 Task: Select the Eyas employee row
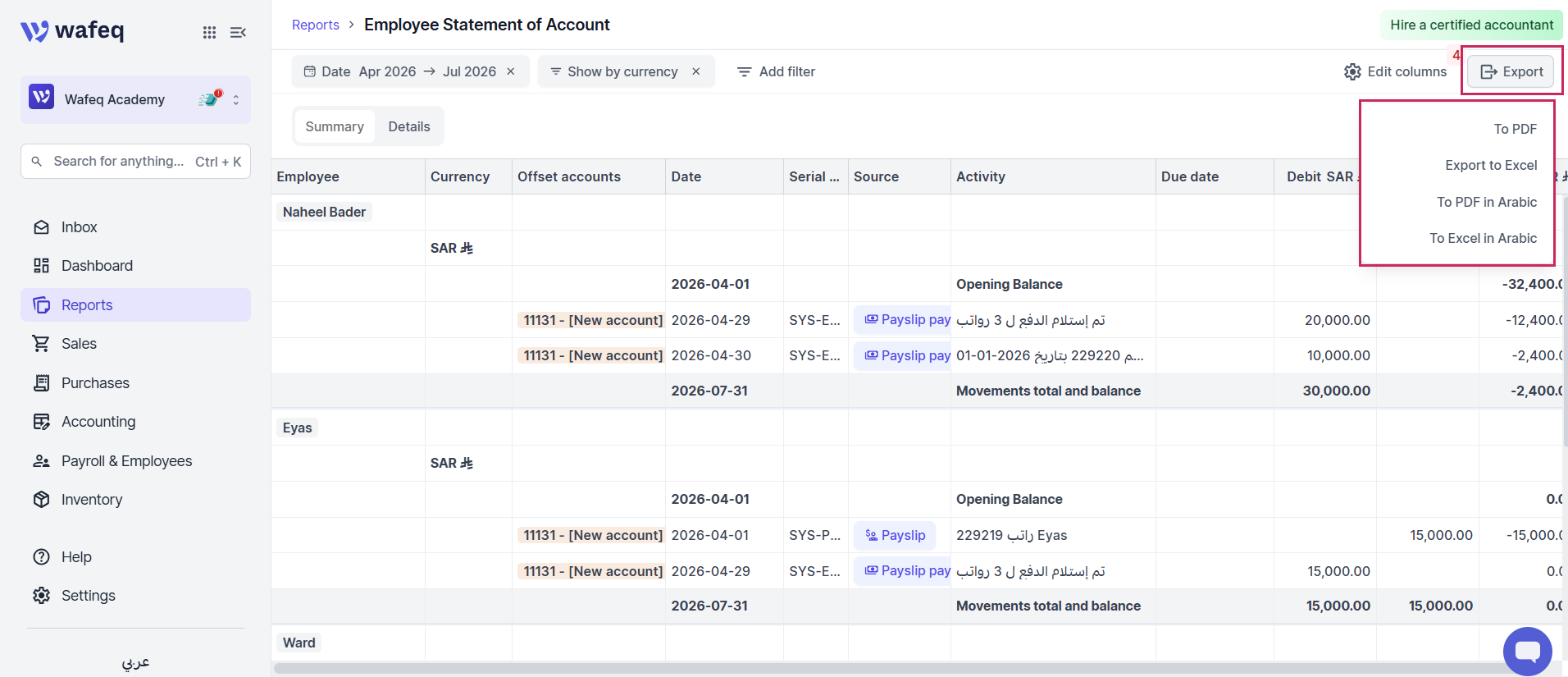pos(297,428)
